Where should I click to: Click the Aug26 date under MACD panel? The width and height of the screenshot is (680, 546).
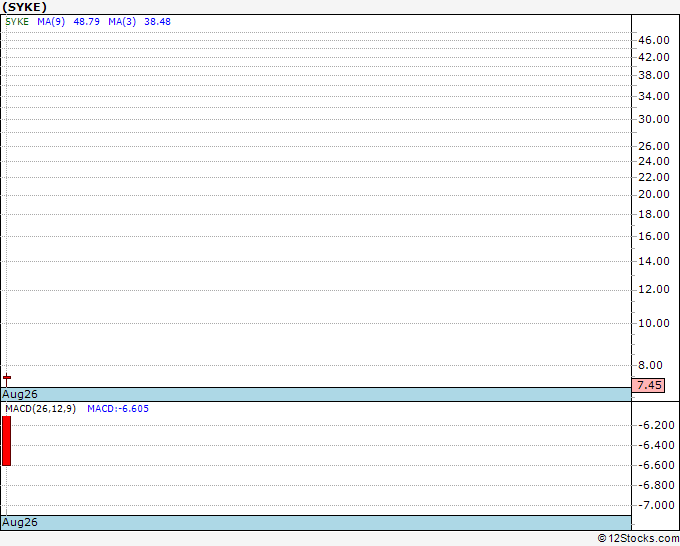coord(20,522)
